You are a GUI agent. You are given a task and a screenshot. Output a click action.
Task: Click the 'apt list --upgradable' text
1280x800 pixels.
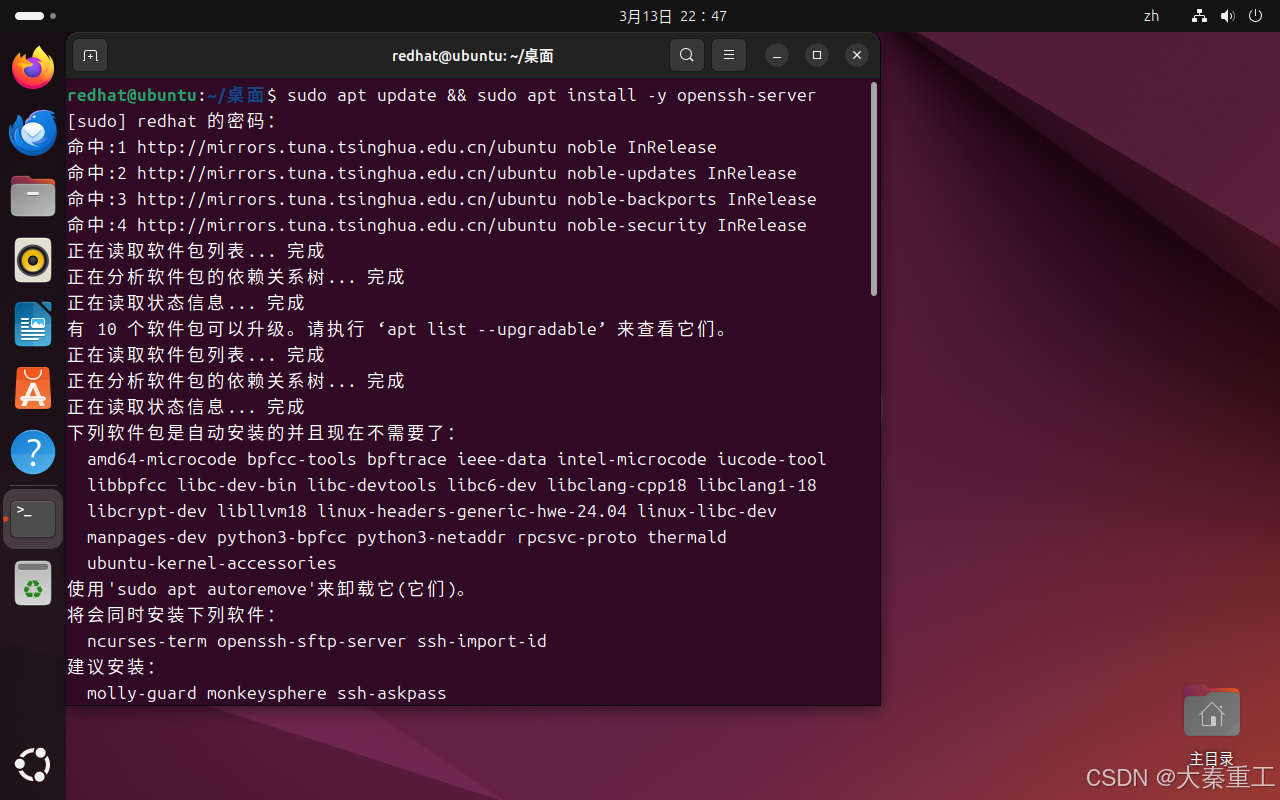[x=491, y=329]
